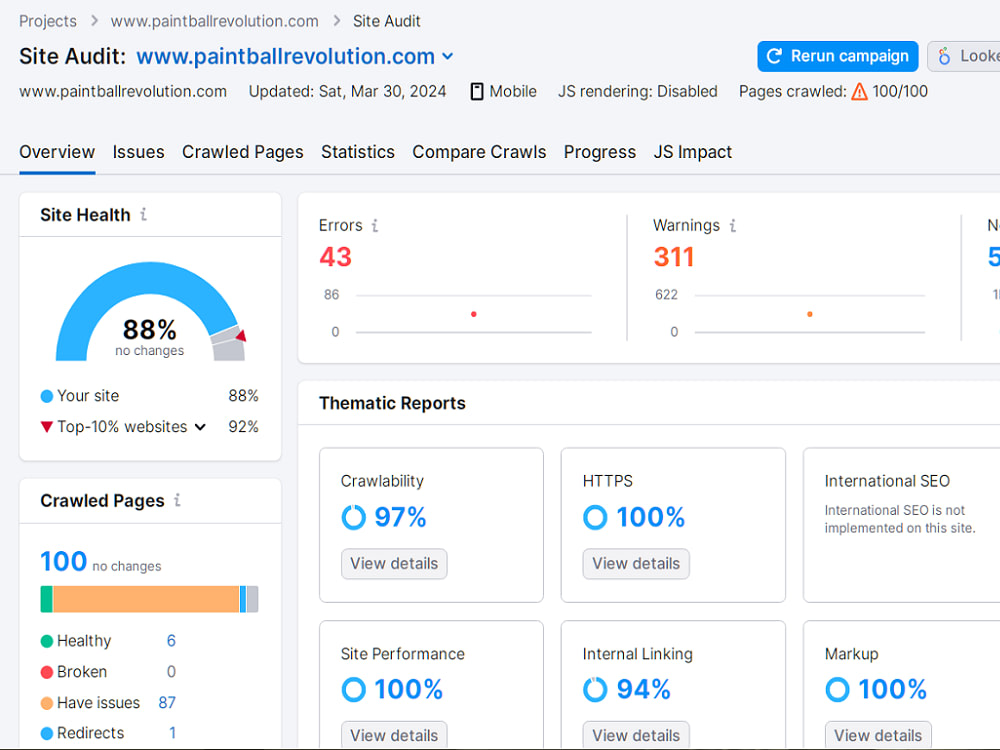Screen dimensions: 1000x750
Task: Click the Top-10% websites 92% value
Action: click(x=243, y=427)
